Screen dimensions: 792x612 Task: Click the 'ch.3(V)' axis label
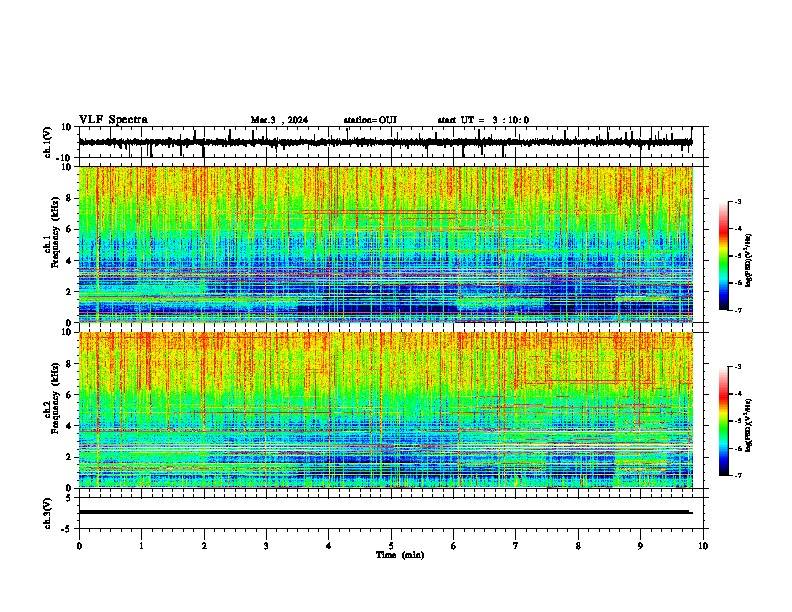(48, 513)
